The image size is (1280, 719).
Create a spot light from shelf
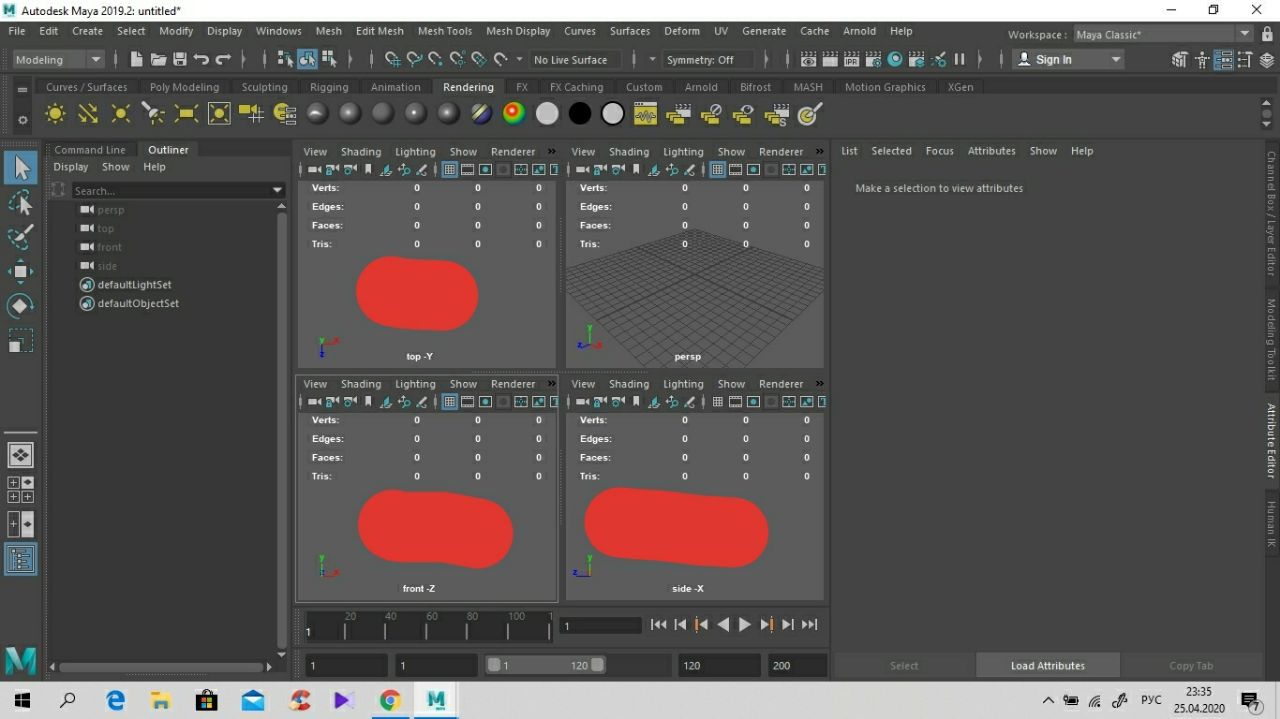point(153,114)
